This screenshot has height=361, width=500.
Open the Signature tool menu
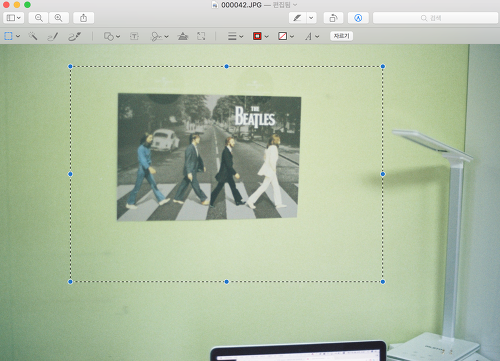pos(160,36)
